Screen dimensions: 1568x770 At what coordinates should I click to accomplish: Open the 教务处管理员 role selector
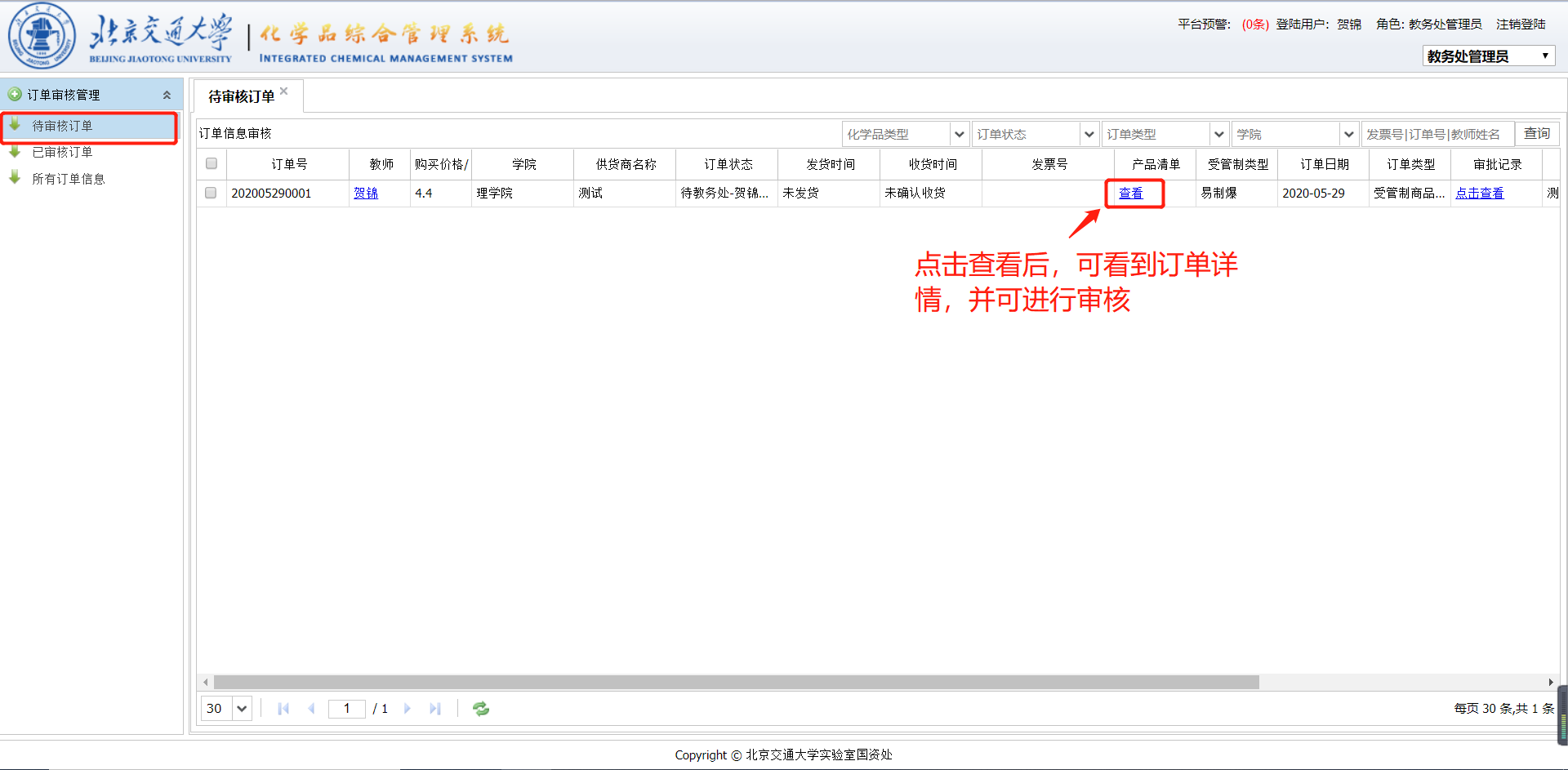[1488, 56]
